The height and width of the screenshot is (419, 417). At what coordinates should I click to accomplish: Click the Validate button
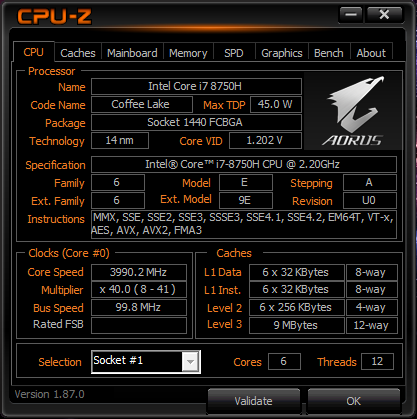coord(253,400)
